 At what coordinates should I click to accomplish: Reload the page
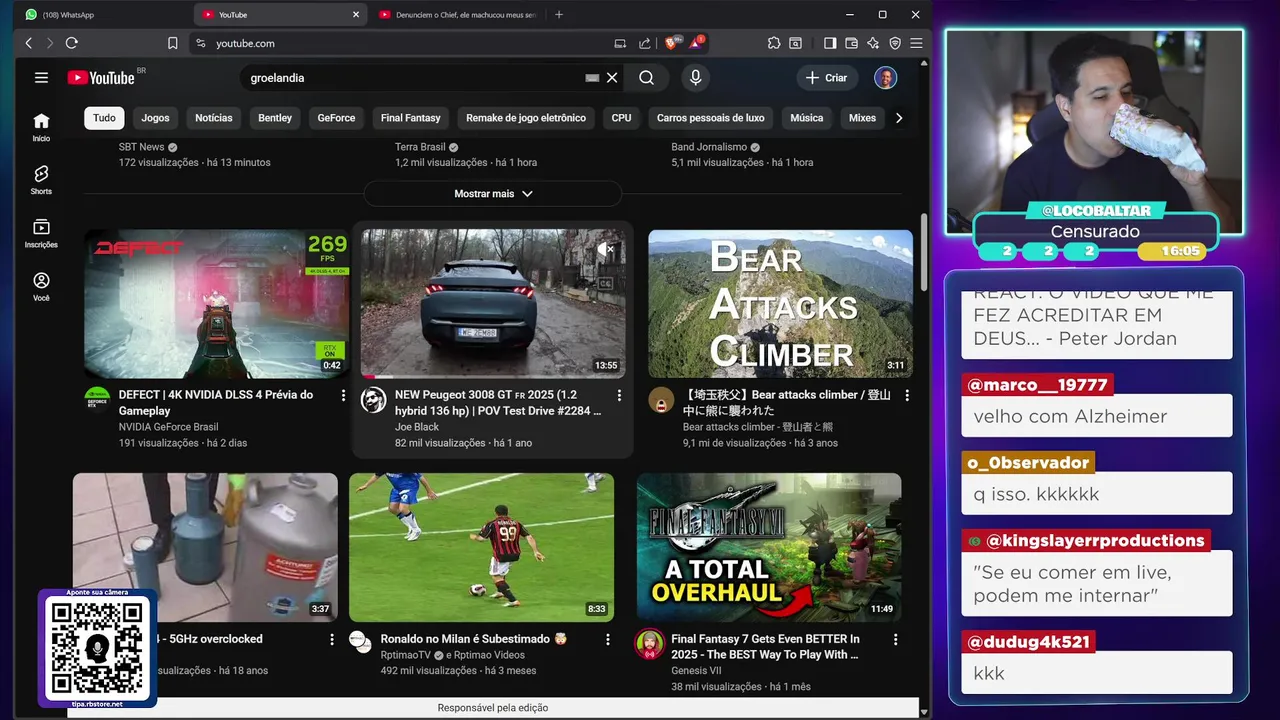coord(72,43)
